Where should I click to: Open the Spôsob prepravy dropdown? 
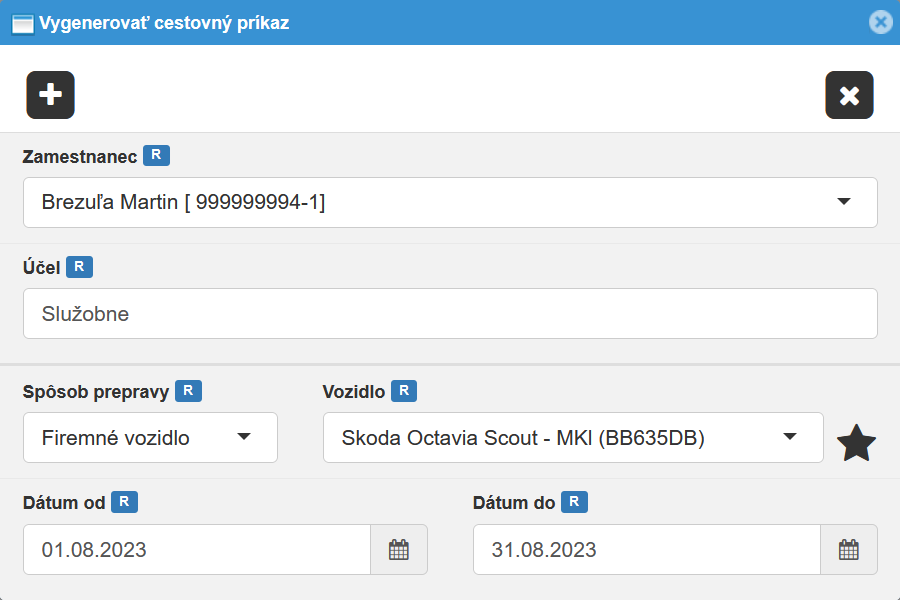[243, 437]
